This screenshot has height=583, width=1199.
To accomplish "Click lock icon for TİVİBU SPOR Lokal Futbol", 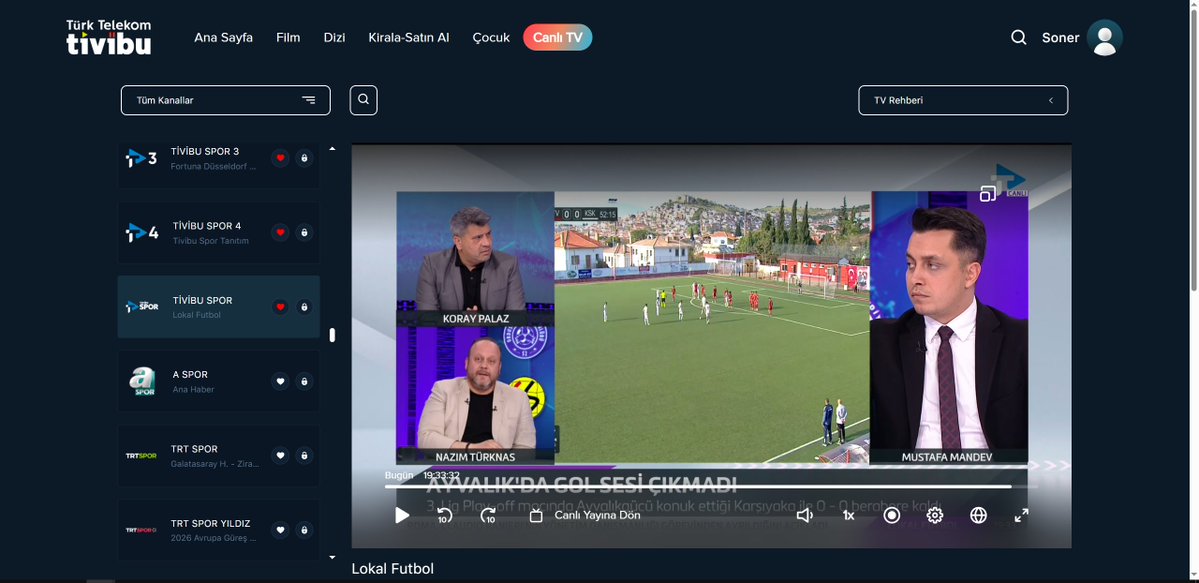I will 304,307.
